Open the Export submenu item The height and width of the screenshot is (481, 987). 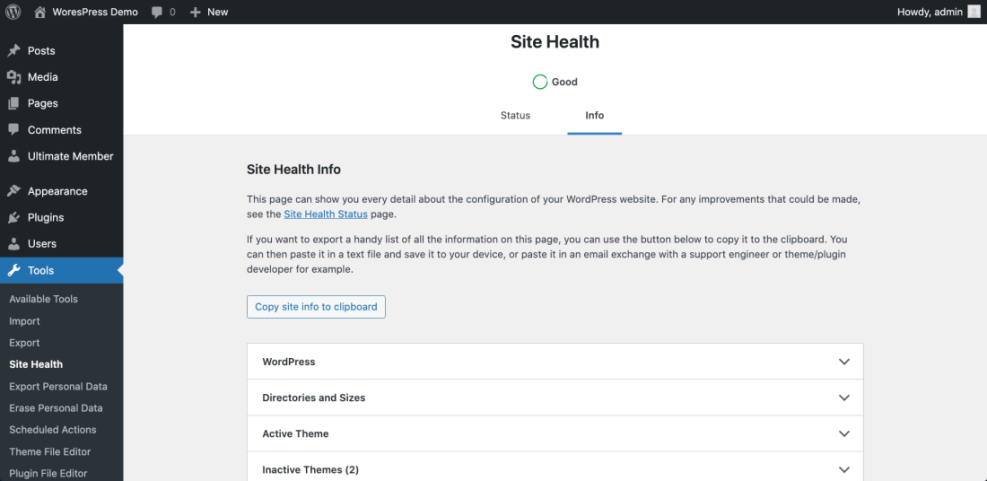coord(25,343)
